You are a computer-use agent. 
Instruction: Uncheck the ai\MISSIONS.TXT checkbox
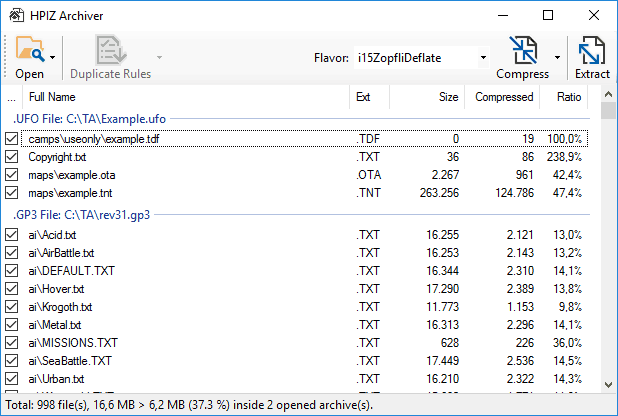click(x=11, y=343)
